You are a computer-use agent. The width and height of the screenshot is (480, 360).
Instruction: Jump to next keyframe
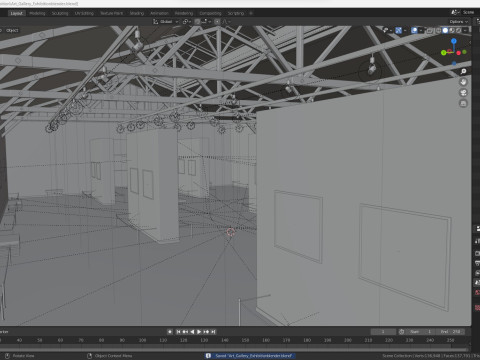pos(206,332)
